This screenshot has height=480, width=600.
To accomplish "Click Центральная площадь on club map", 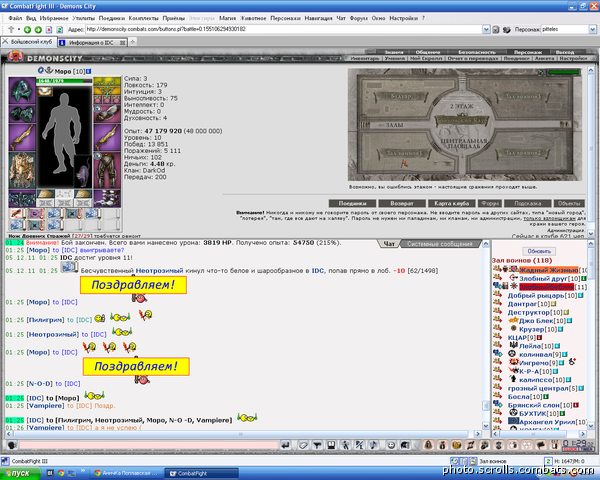I will 465,143.
